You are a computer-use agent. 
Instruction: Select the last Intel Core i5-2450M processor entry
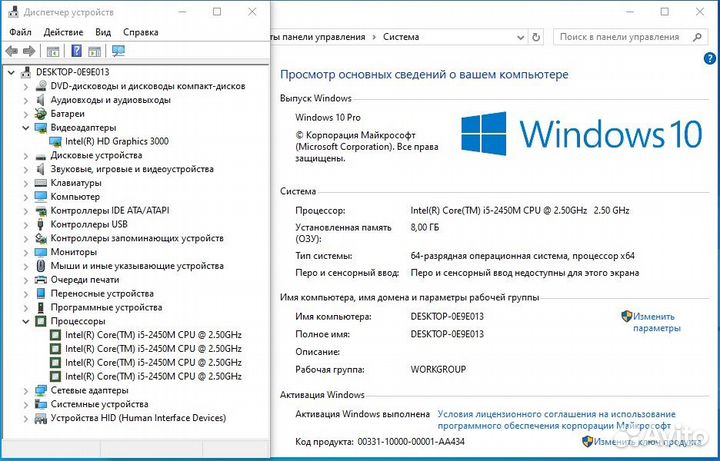click(x=153, y=377)
